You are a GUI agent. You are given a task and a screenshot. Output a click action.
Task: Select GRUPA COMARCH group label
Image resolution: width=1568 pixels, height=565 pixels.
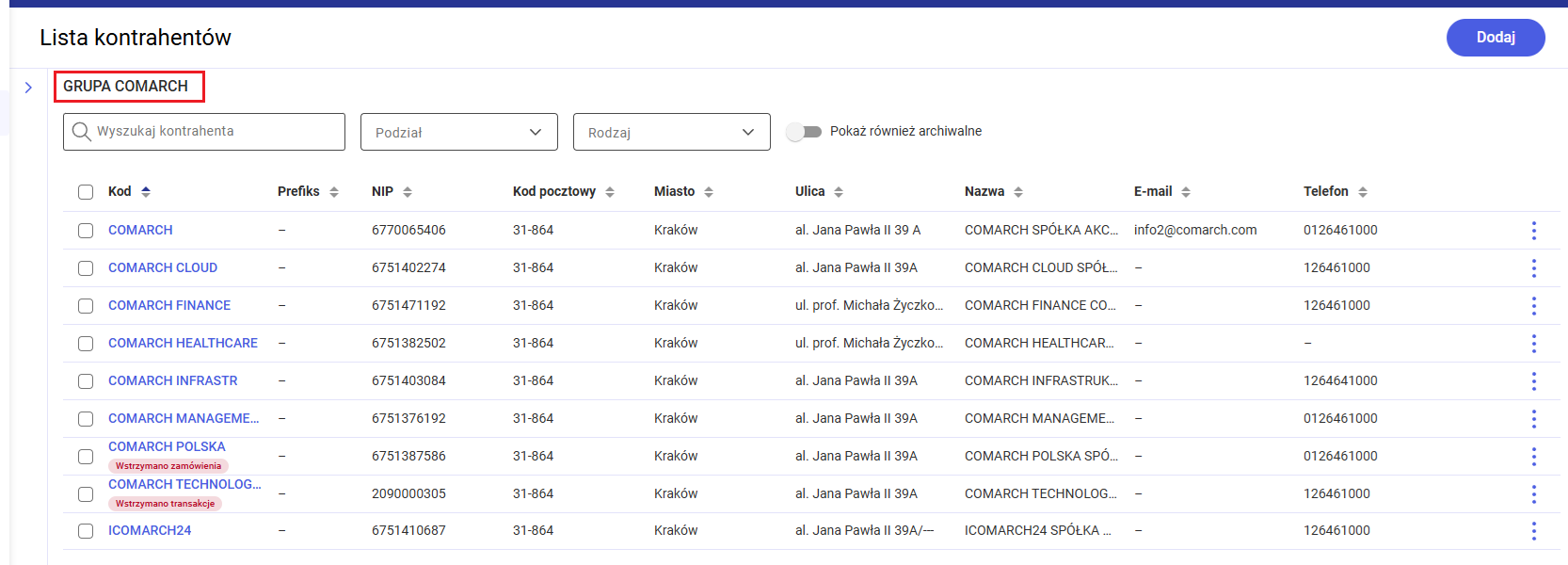[126, 87]
